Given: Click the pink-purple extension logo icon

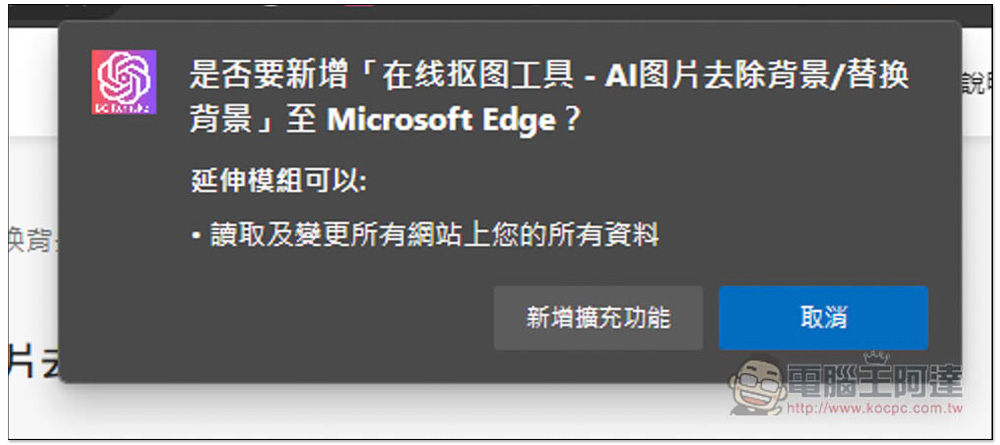Looking at the screenshot, I should coord(124,82).
